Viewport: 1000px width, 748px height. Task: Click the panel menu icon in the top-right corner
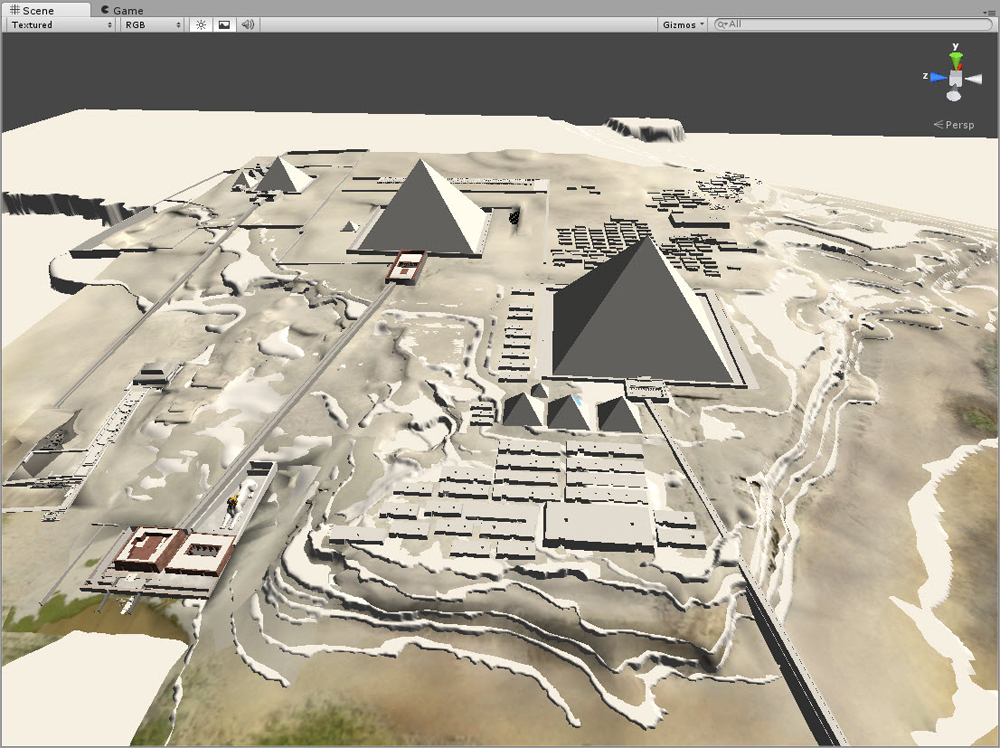point(991,10)
